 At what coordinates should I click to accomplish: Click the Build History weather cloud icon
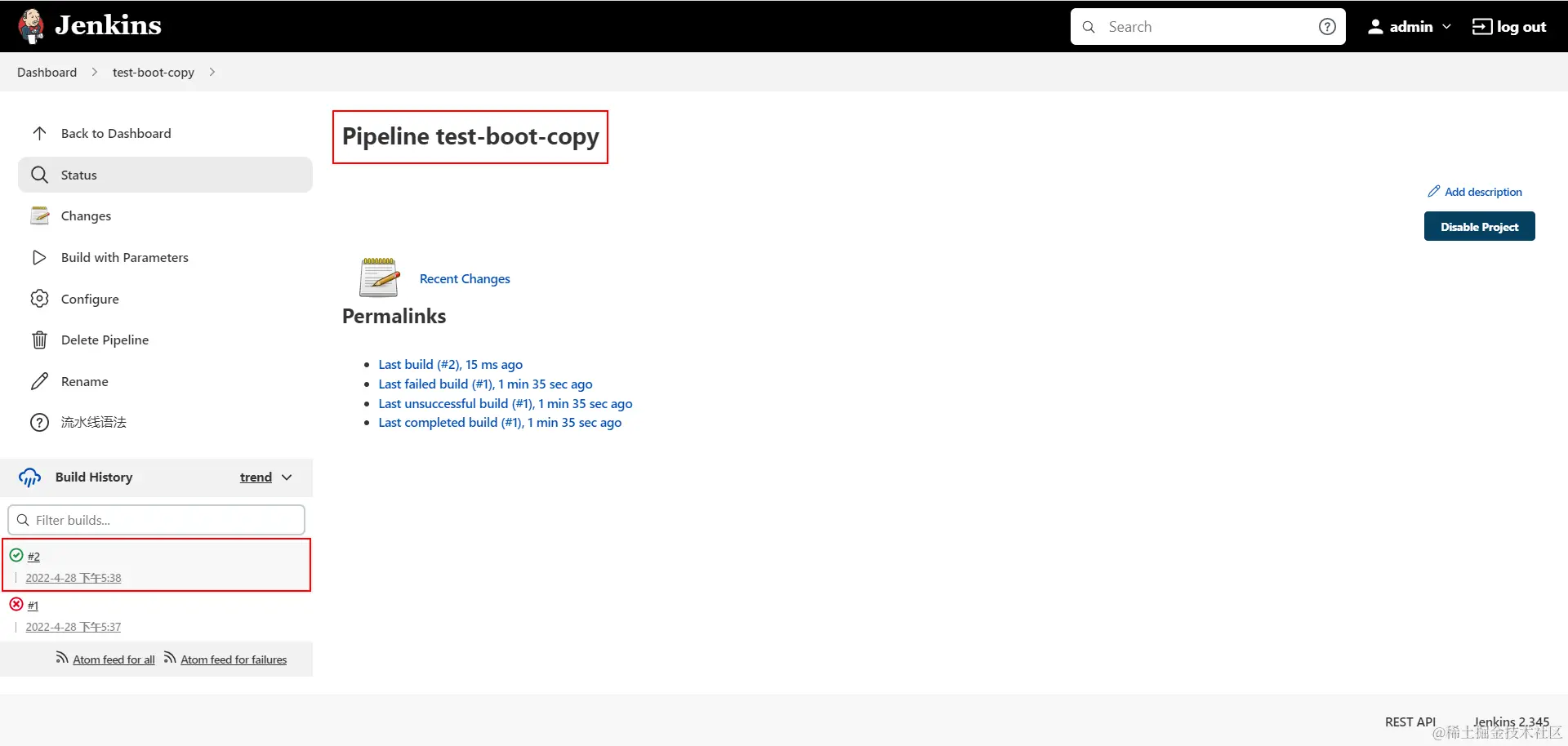(x=30, y=477)
